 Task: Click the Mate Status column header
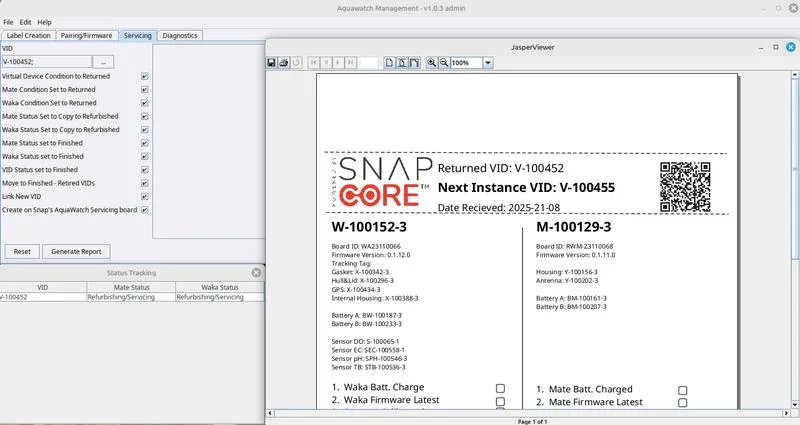point(131,287)
